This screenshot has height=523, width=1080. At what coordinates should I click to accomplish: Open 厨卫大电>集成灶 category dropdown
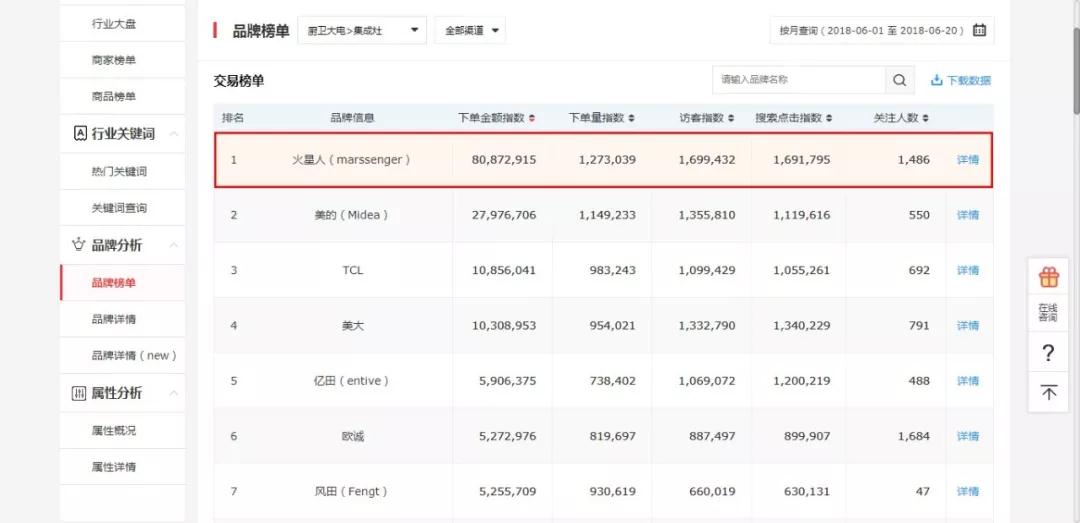(x=362, y=30)
